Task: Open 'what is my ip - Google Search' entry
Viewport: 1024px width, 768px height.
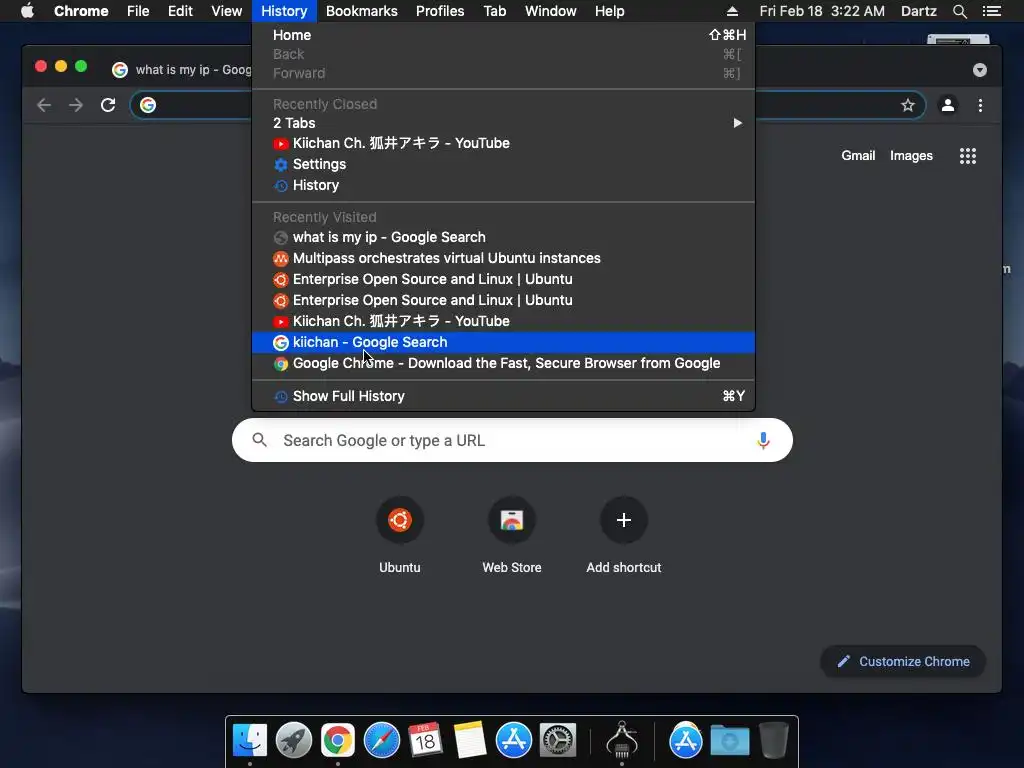Action: click(x=504, y=237)
